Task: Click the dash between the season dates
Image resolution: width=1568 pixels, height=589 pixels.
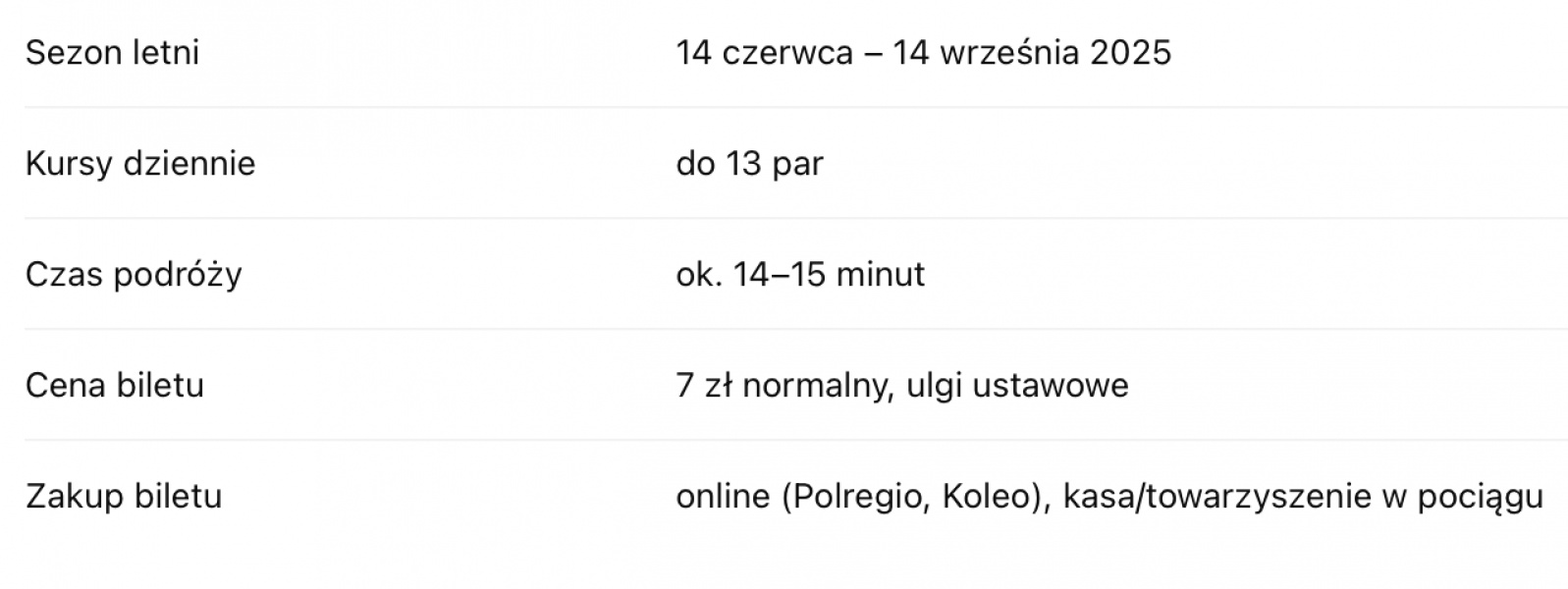Action: [x=873, y=53]
